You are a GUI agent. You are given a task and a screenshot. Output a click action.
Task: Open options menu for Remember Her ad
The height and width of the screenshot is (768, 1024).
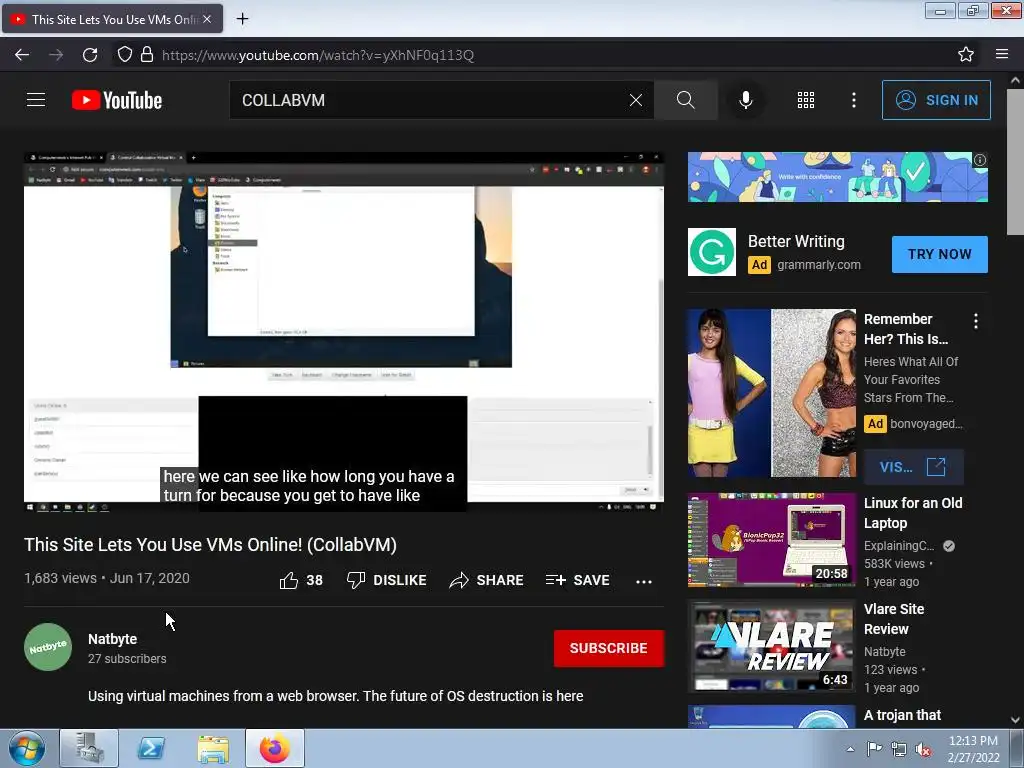976,321
